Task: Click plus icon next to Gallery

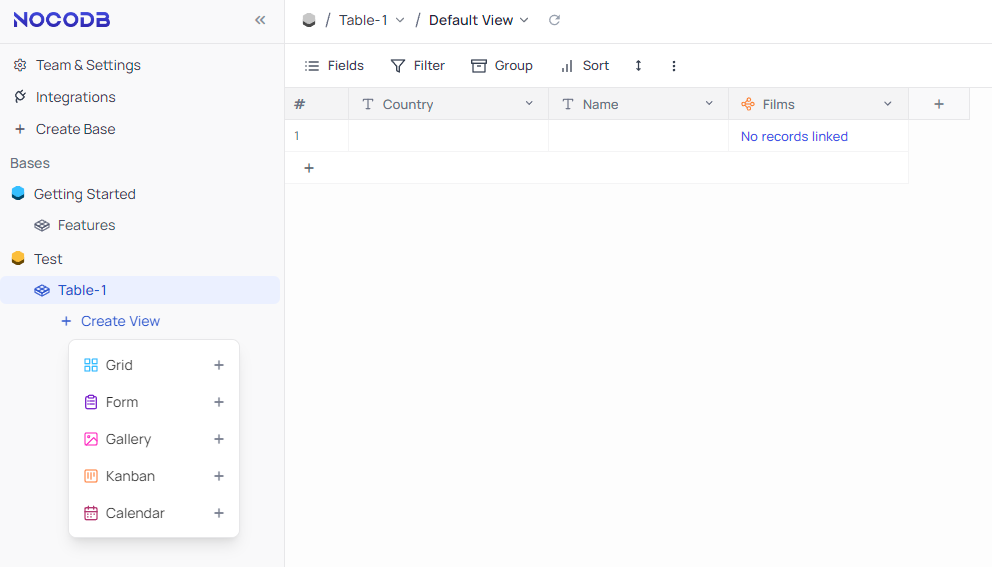Action: pos(219,439)
